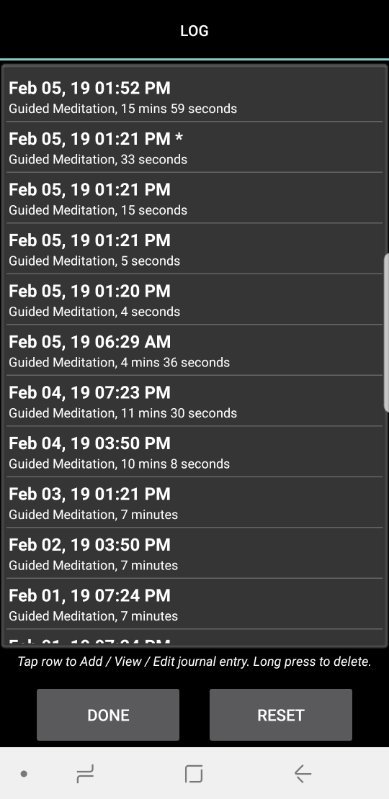The image size is (389, 799).
Task: Open Feb 05 01:52 PM log entry
Action: coord(194,97)
